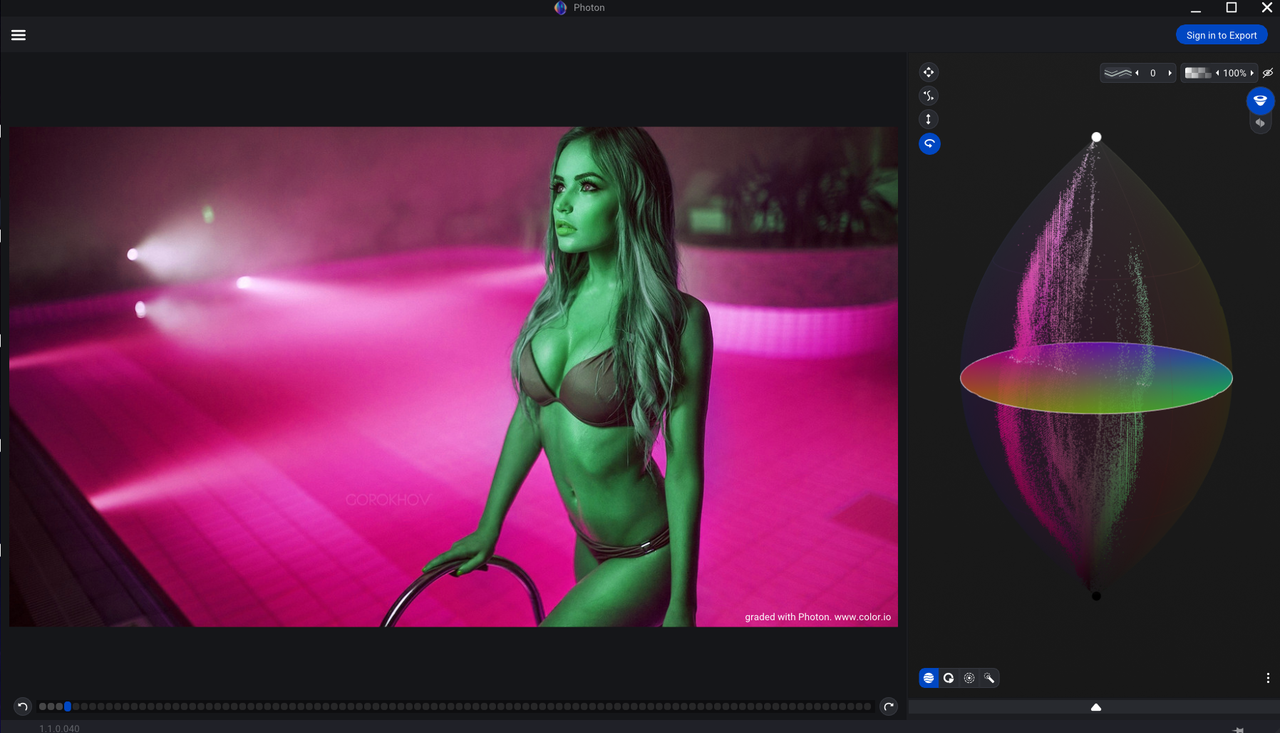1280x733 pixels.
Task: Click the version number 1.1.0.040 text
Action: (59, 728)
